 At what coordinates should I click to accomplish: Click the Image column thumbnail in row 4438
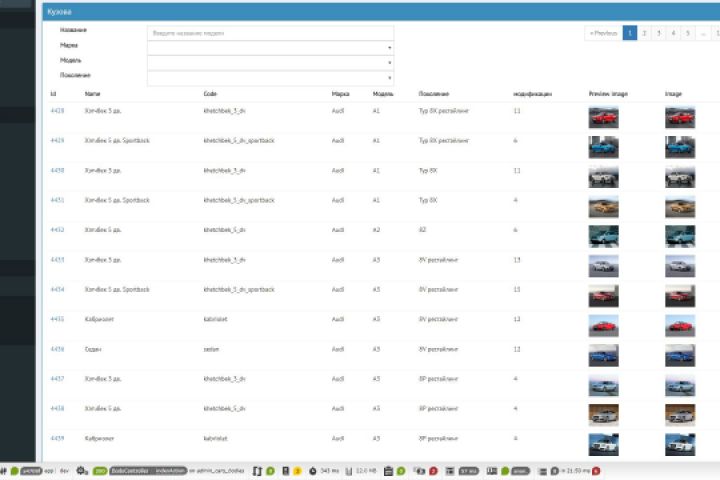pos(680,415)
